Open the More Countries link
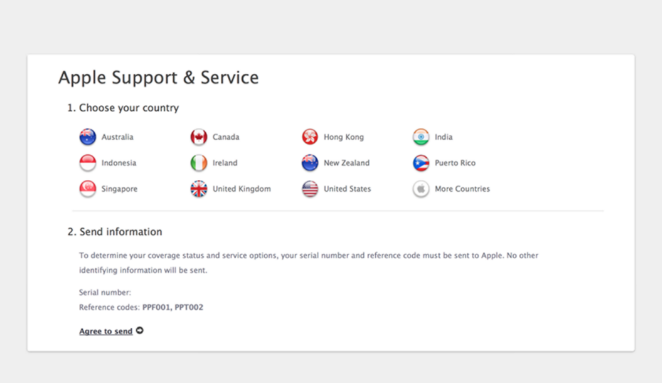The width and height of the screenshot is (662, 383). click(x=462, y=189)
